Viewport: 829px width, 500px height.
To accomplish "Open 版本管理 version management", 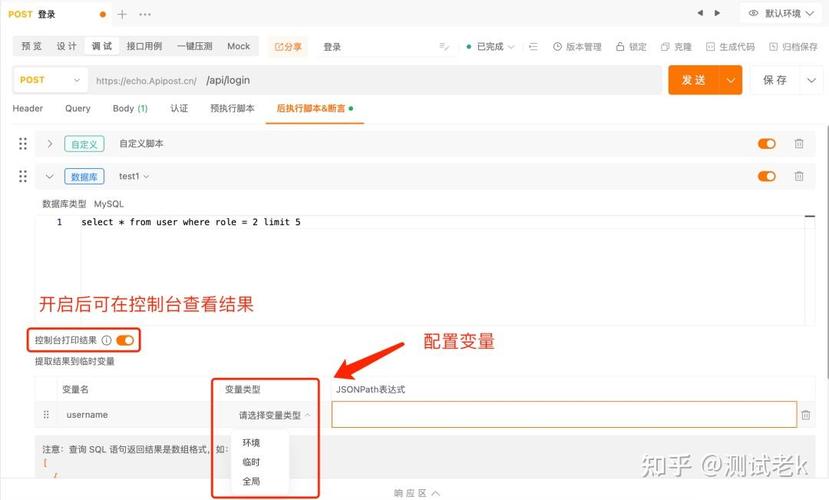I will [x=577, y=47].
